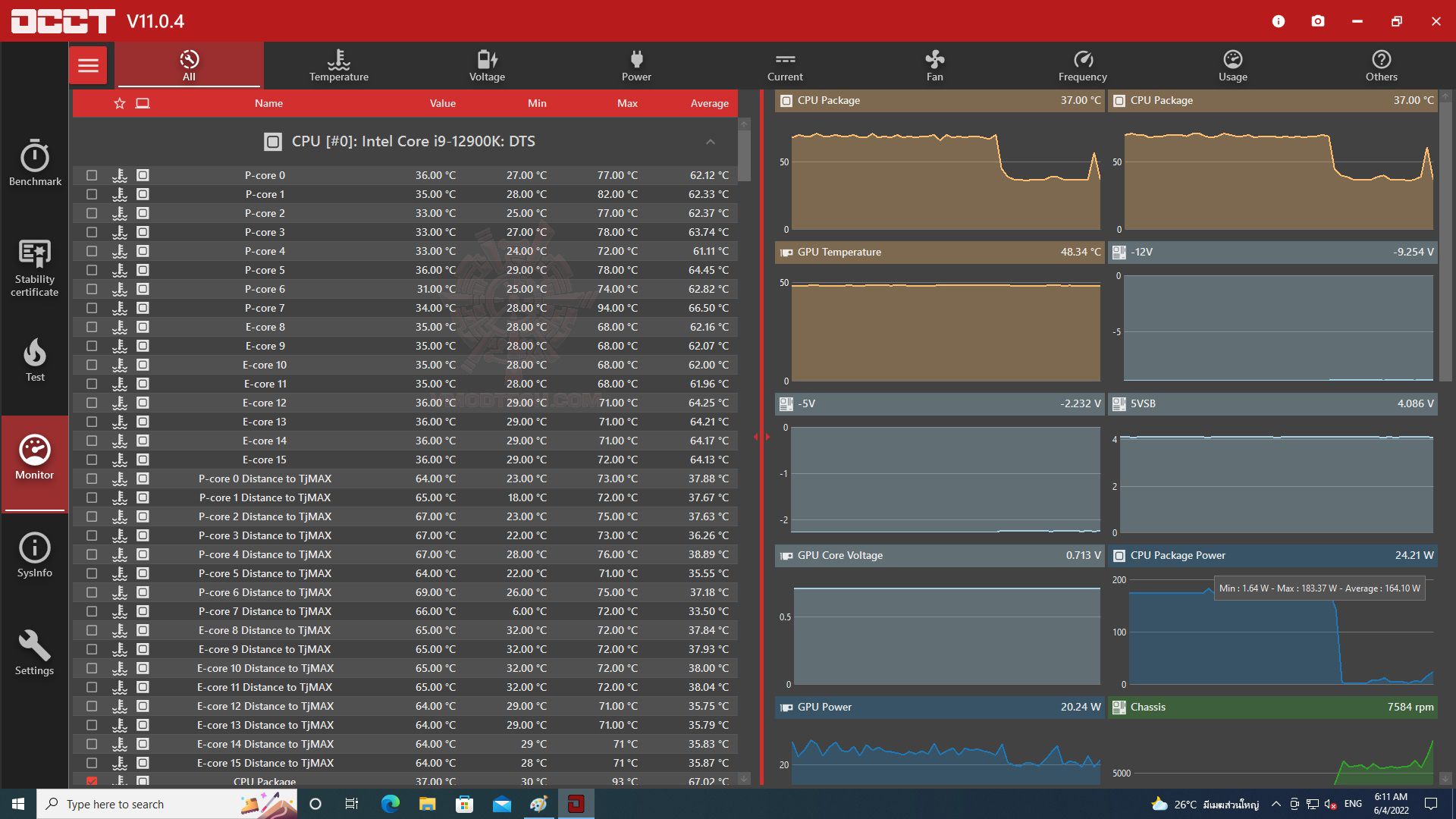Check the P-core 0 checkbox
1456x819 pixels.
coord(92,175)
